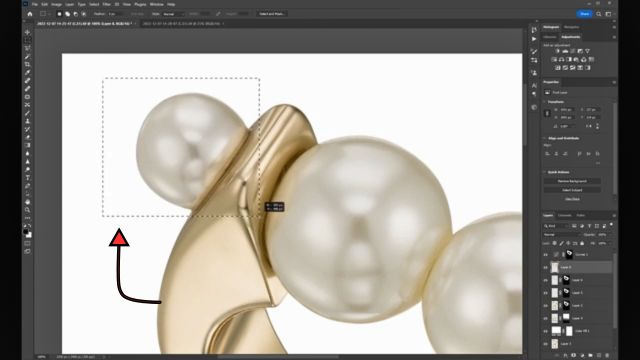
Task: Select the Eyedropper tool
Action: click(27, 73)
